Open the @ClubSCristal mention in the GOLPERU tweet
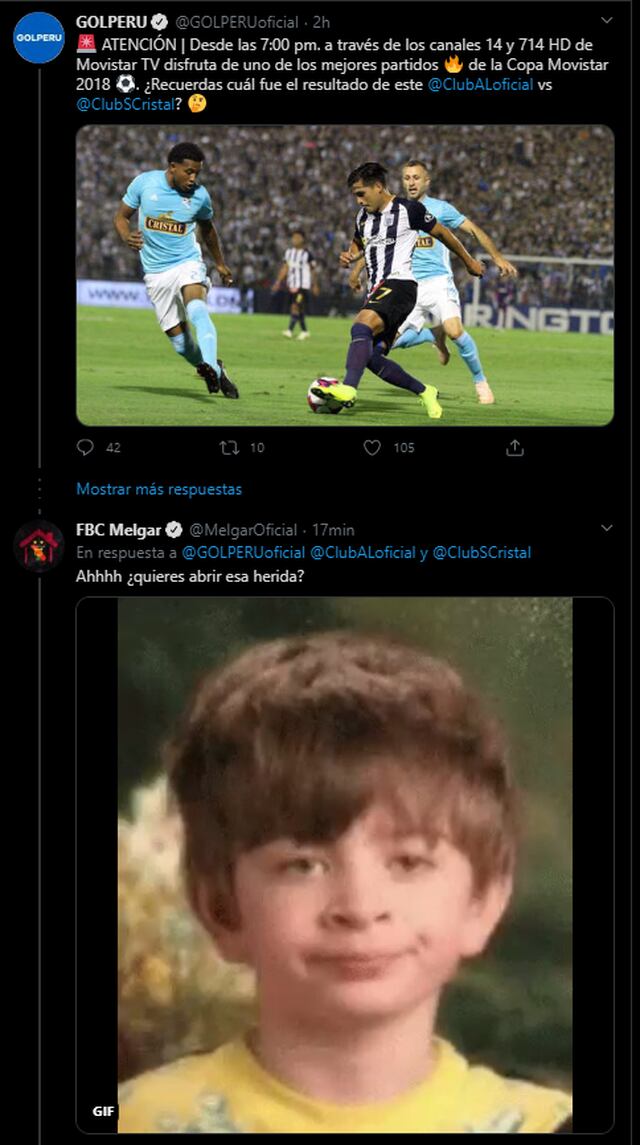This screenshot has width=640, height=1145. point(120,104)
